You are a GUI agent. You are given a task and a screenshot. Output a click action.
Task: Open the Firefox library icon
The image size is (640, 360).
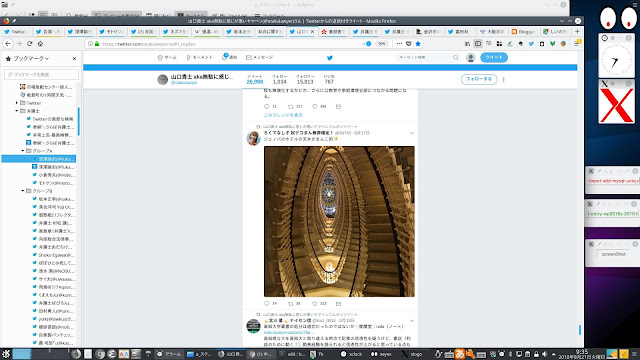click(x=467, y=44)
